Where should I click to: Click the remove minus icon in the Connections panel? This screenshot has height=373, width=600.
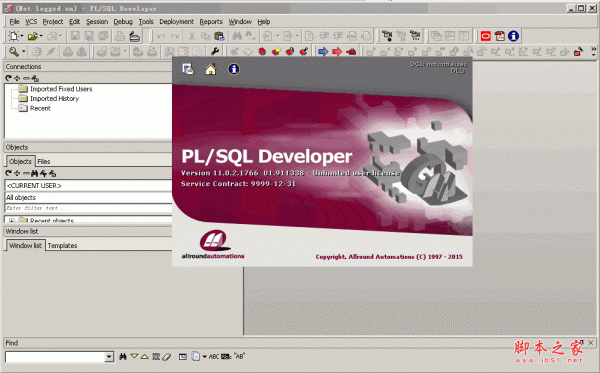[x=26, y=78]
